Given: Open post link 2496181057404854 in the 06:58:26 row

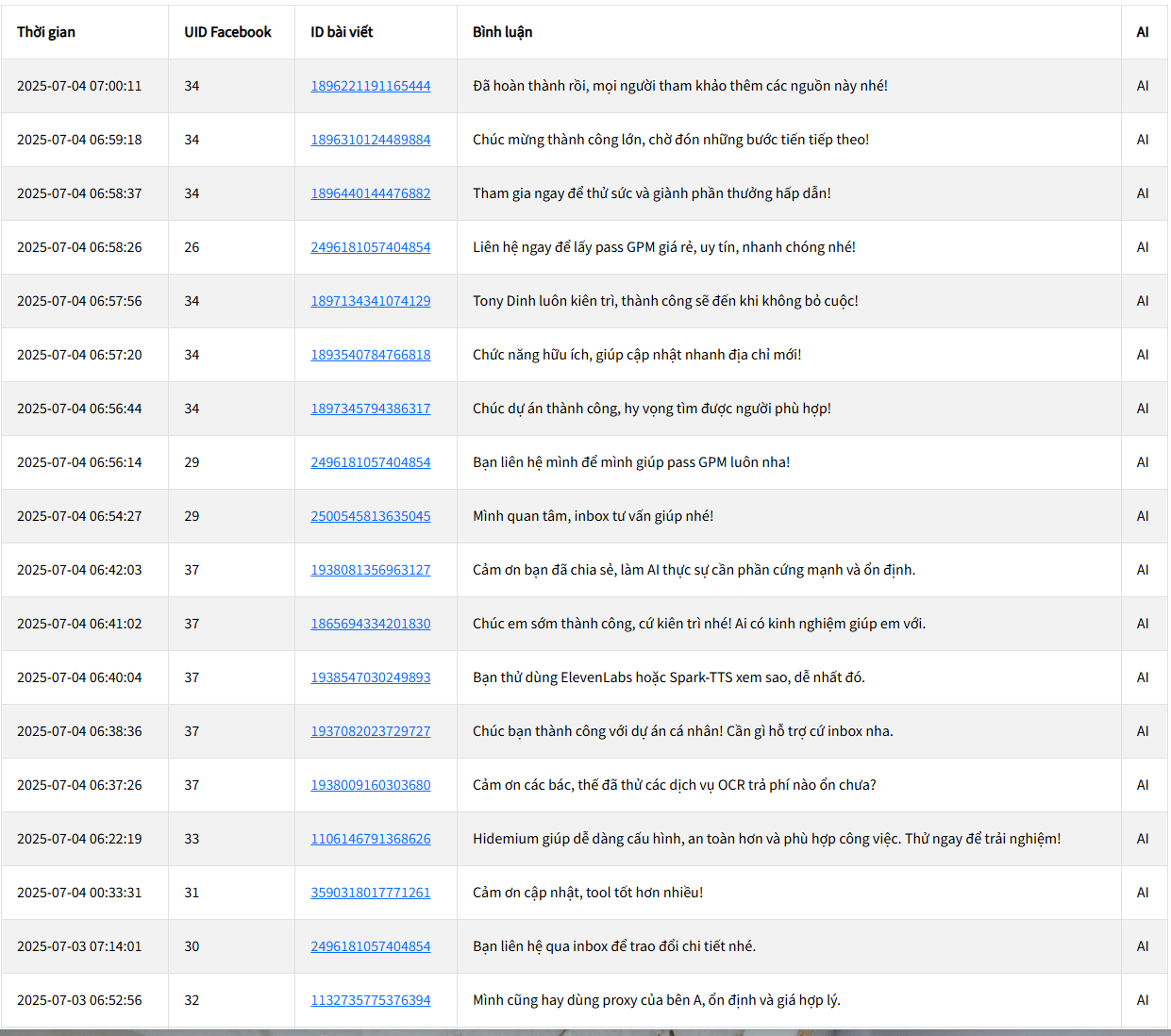Looking at the screenshot, I should (x=371, y=247).
